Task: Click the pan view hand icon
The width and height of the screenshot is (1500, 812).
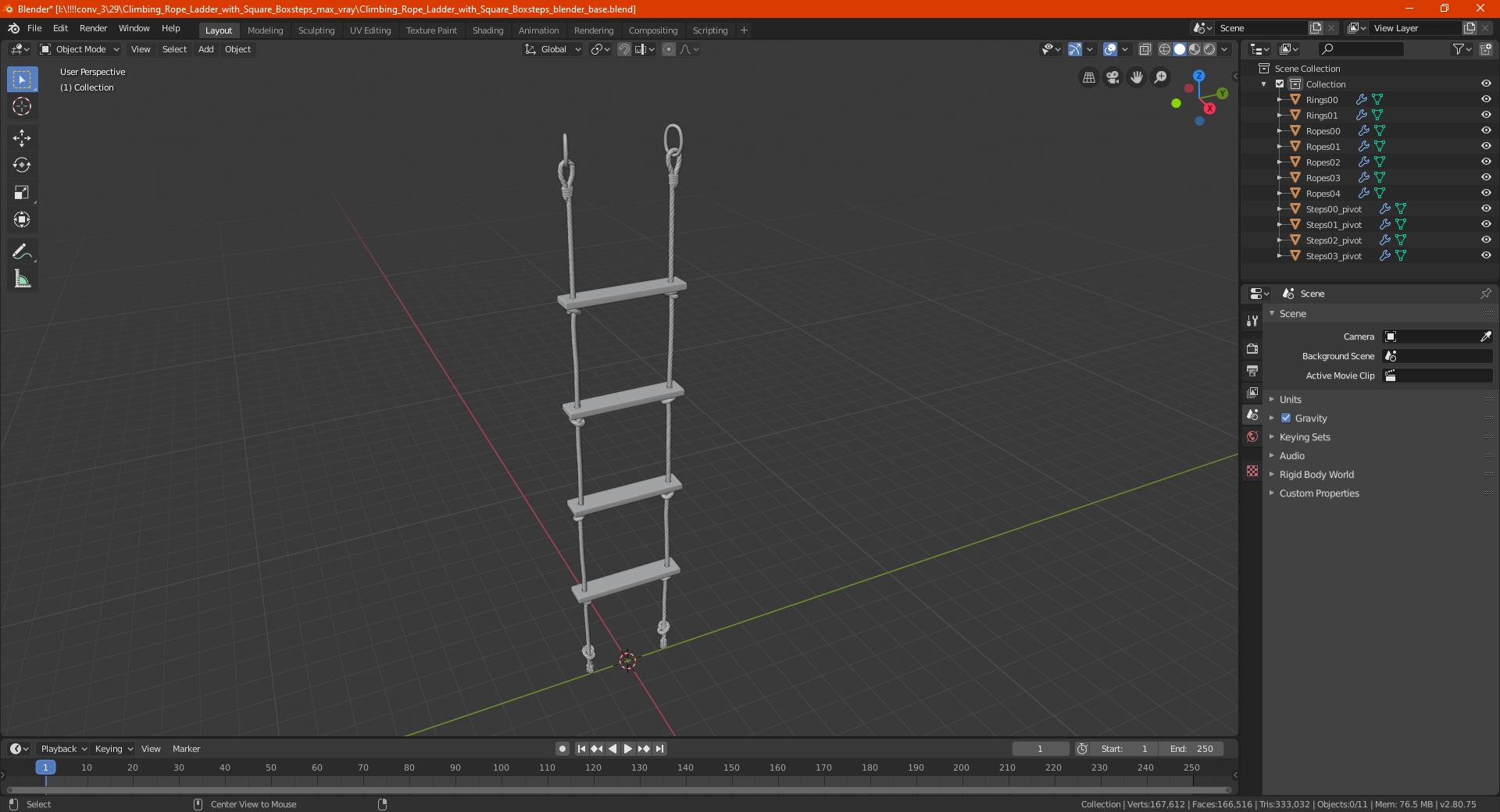Action: coord(1137,77)
